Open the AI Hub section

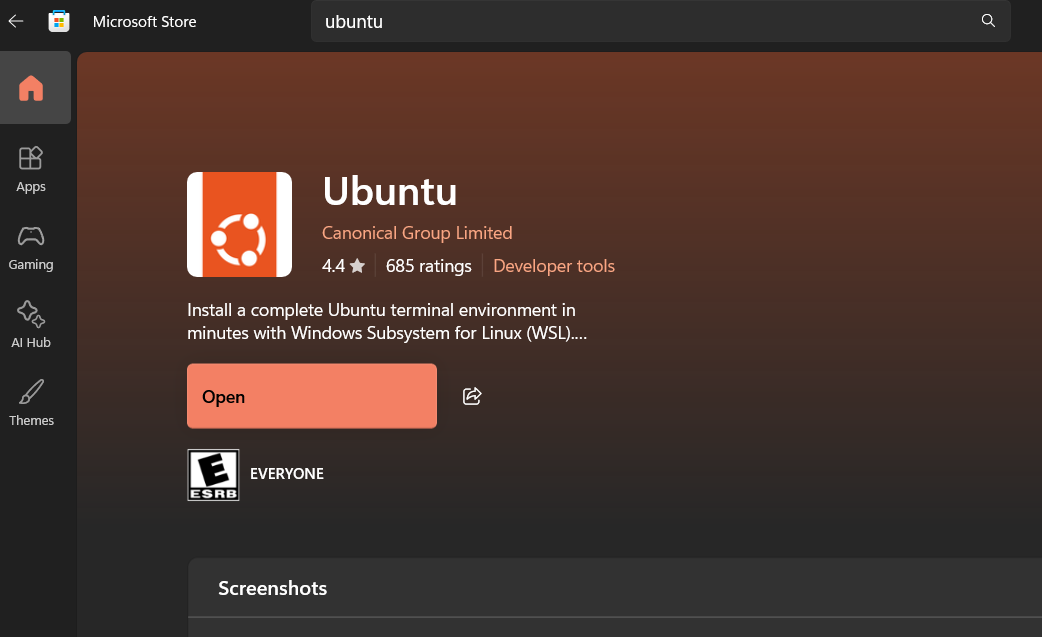pos(30,323)
